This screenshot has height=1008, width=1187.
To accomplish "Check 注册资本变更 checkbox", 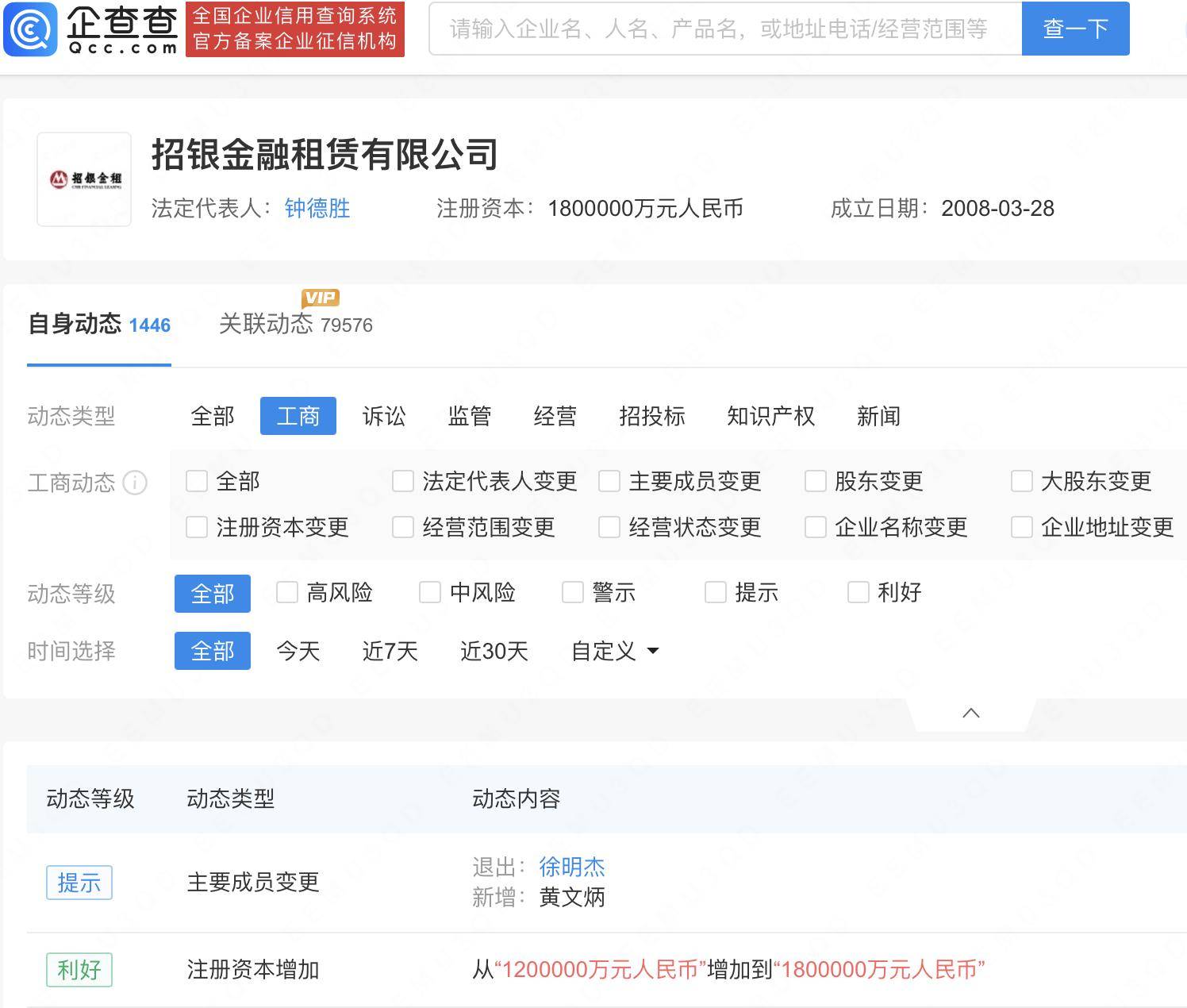I will tap(197, 527).
